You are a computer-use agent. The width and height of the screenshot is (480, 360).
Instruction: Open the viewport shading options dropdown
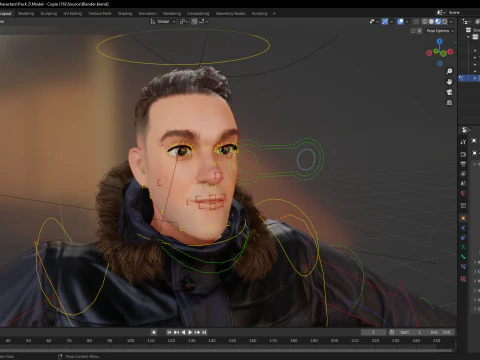coord(451,22)
